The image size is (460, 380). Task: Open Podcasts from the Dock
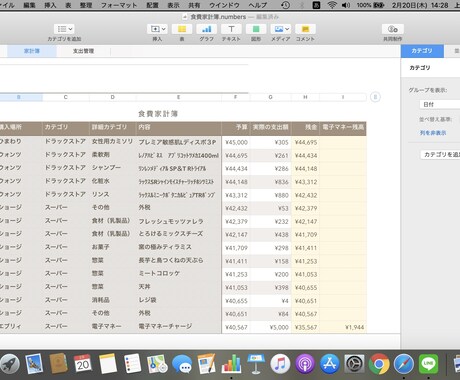[305, 364]
